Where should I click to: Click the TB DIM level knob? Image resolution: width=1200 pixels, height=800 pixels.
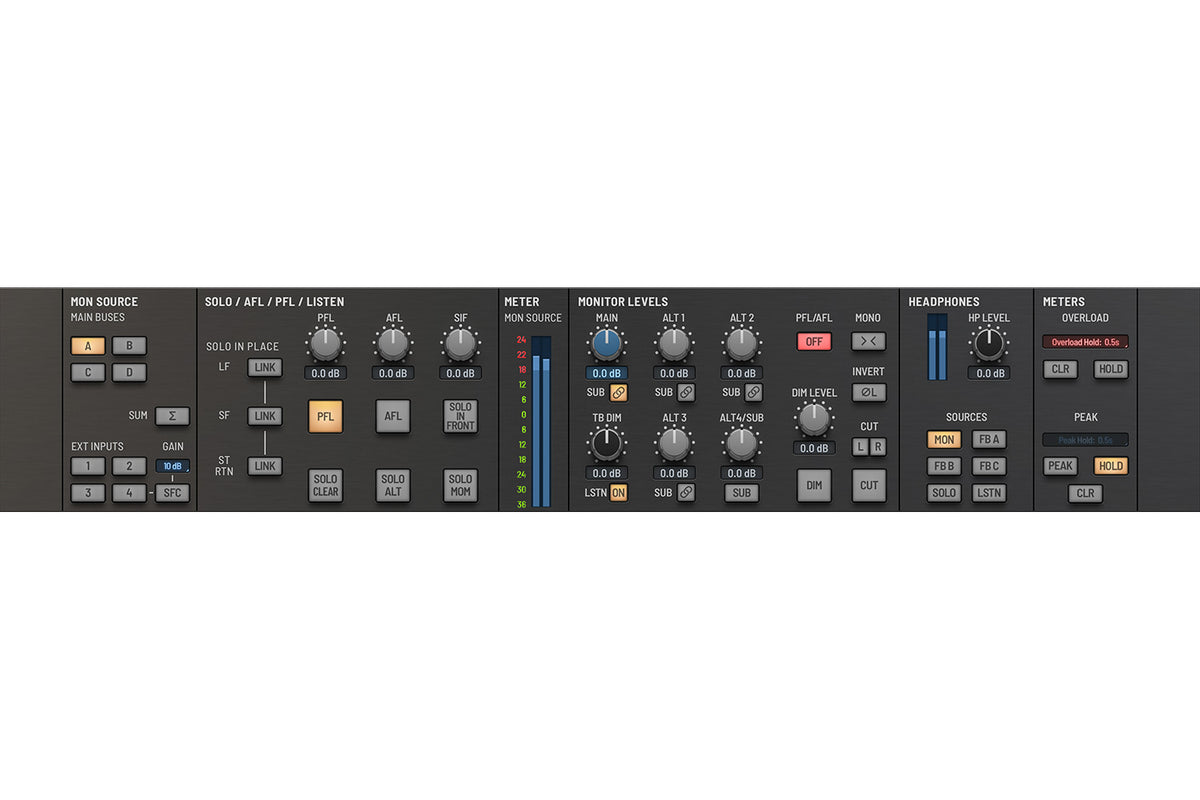pyautogui.click(x=607, y=444)
